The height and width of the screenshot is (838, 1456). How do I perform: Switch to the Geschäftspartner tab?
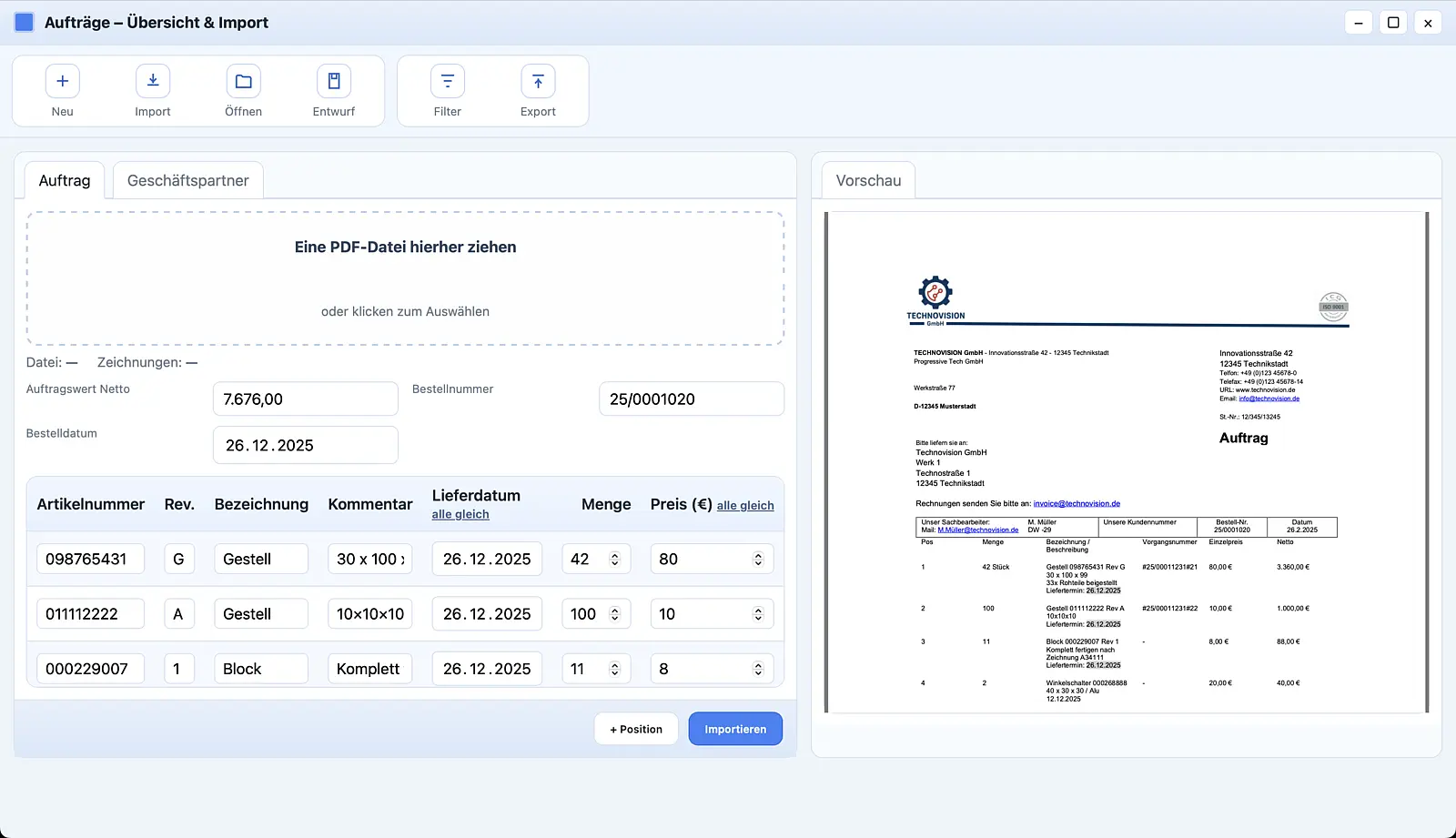click(x=187, y=181)
